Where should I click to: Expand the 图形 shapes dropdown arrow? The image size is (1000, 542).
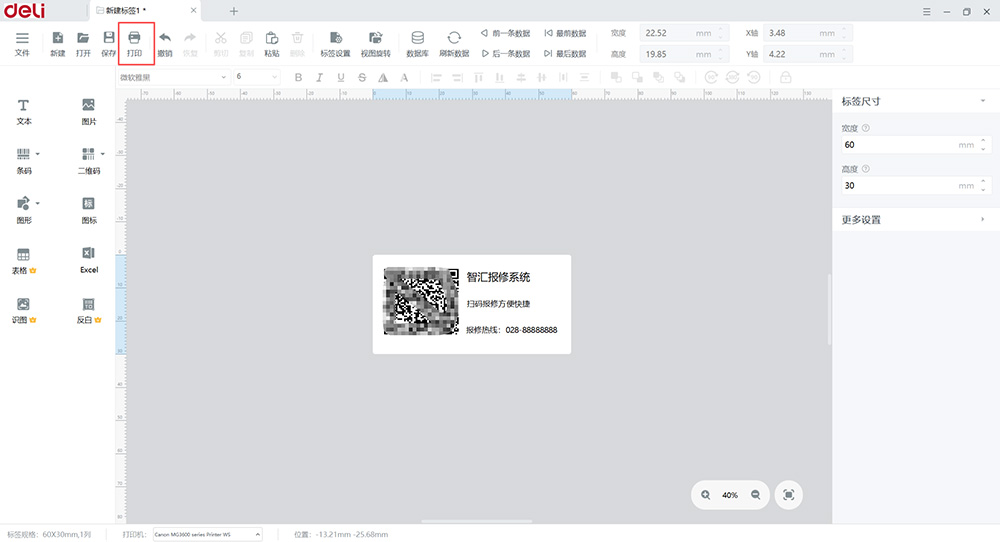click(x=38, y=203)
